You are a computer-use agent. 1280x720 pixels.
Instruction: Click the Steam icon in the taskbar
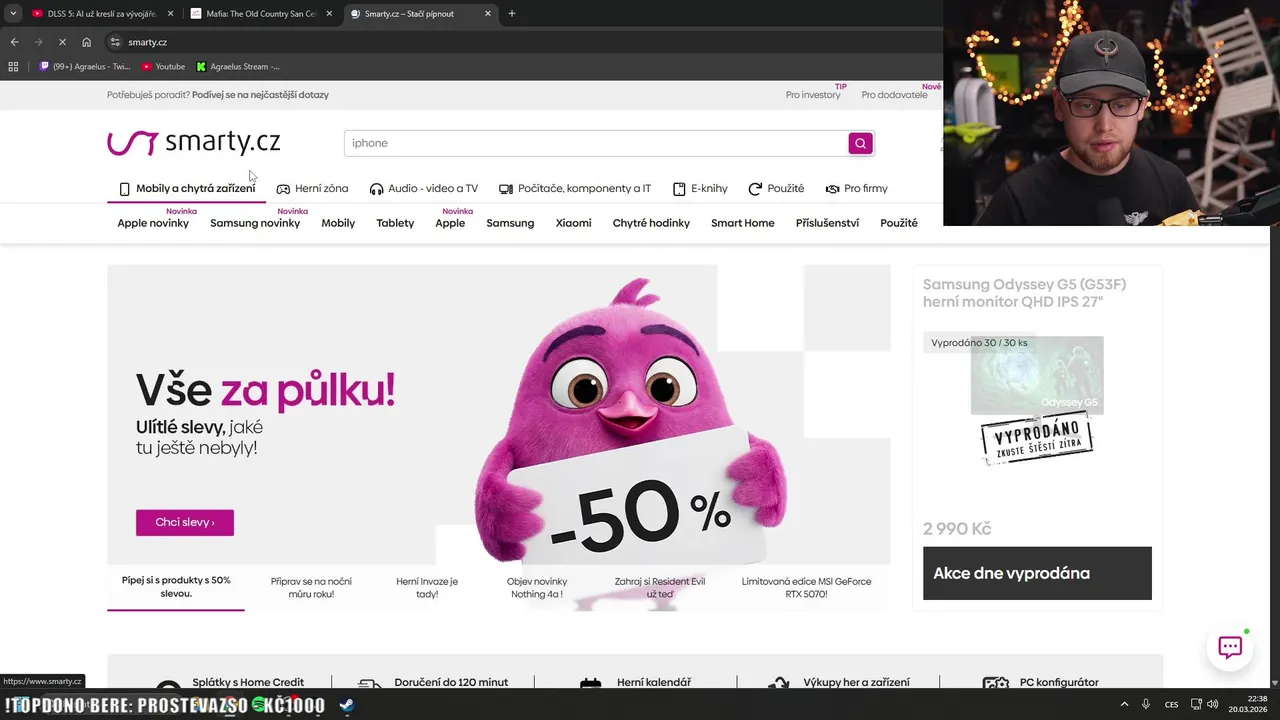click(346, 705)
